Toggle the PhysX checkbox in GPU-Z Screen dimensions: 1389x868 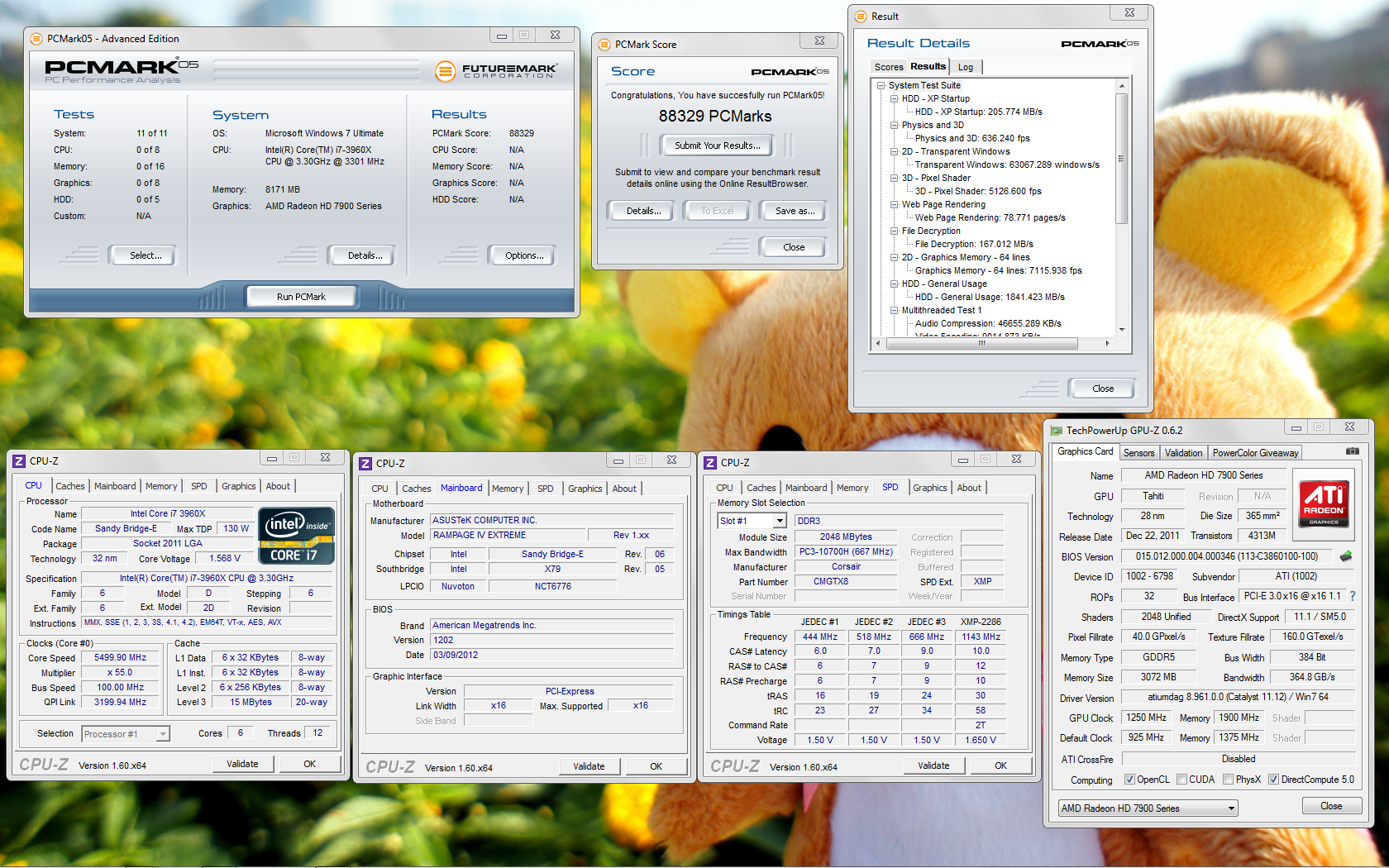click(1229, 780)
